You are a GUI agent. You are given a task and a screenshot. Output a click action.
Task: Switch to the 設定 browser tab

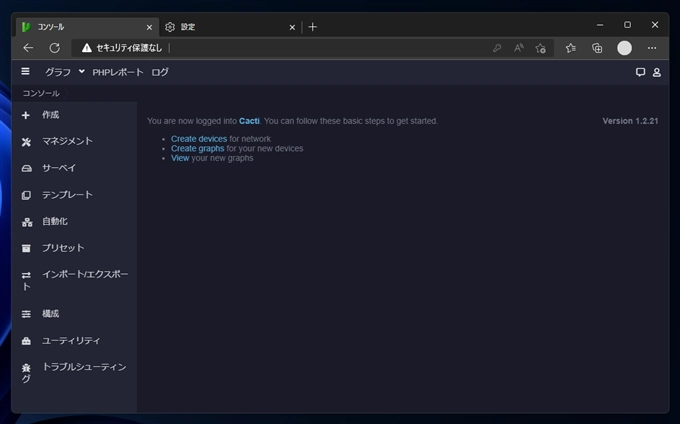tap(230, 27)
